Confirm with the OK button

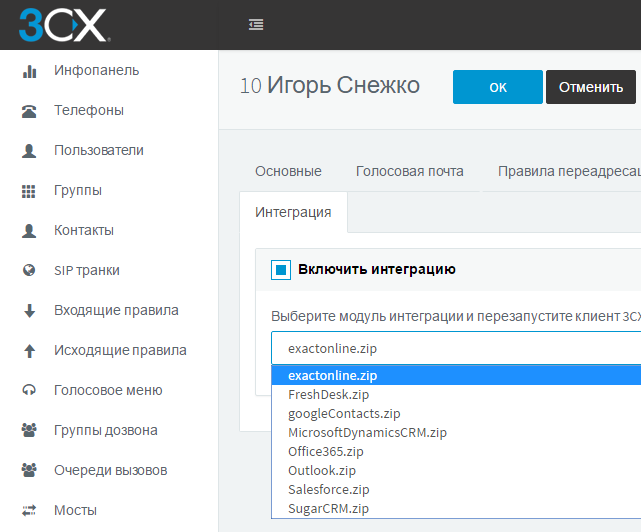click(498, 87)
